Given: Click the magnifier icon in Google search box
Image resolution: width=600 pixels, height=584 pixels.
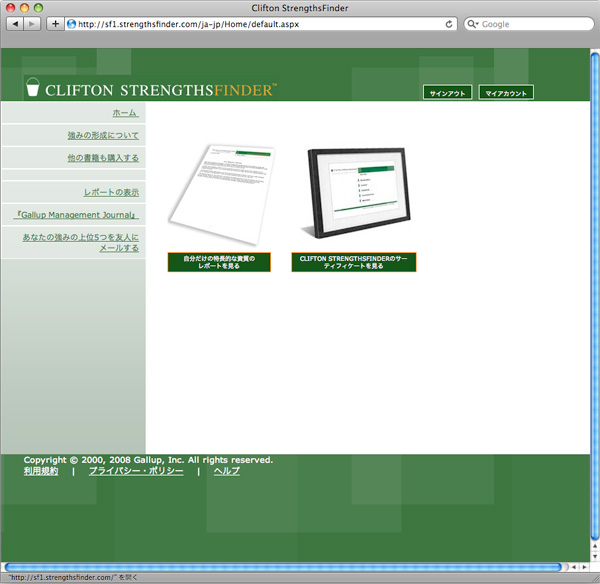Looking at the screenshot, I should (473, 24).
